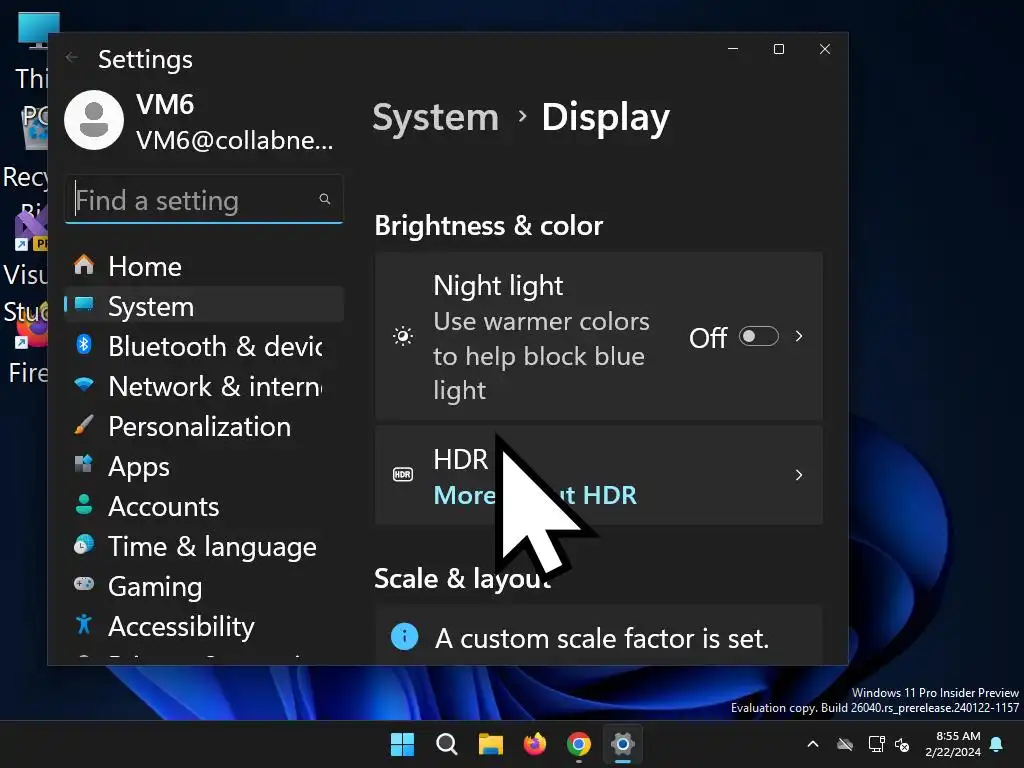Image resolution: width=1024 pixels, height=768 pixels.
Task: Launch Chrome from the taskbar
Action: pos(579,744)
